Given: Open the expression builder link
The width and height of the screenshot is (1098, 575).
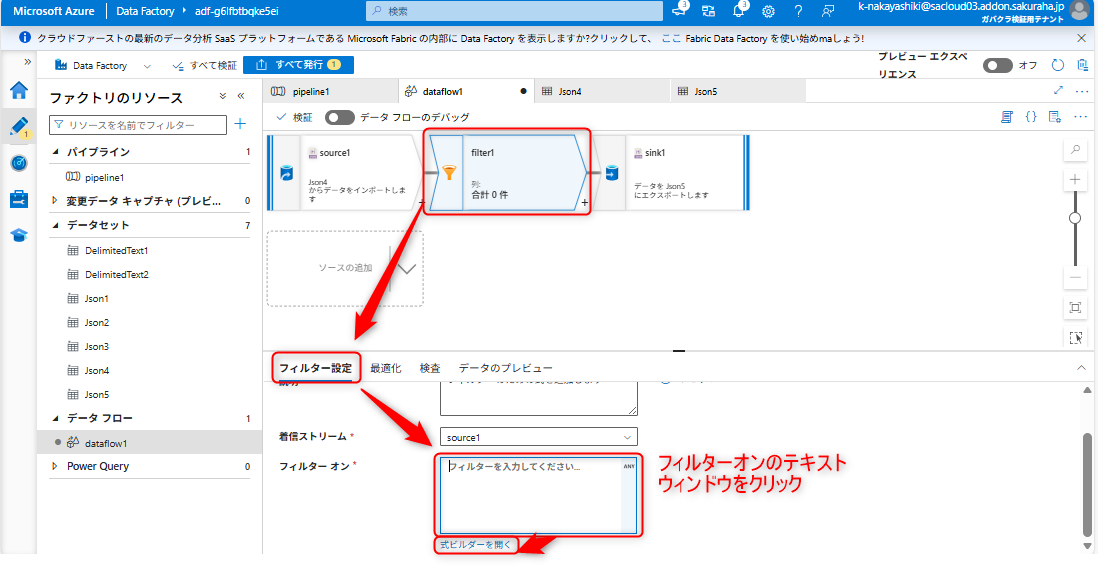Looking at the screenshot, I should 475,544.
